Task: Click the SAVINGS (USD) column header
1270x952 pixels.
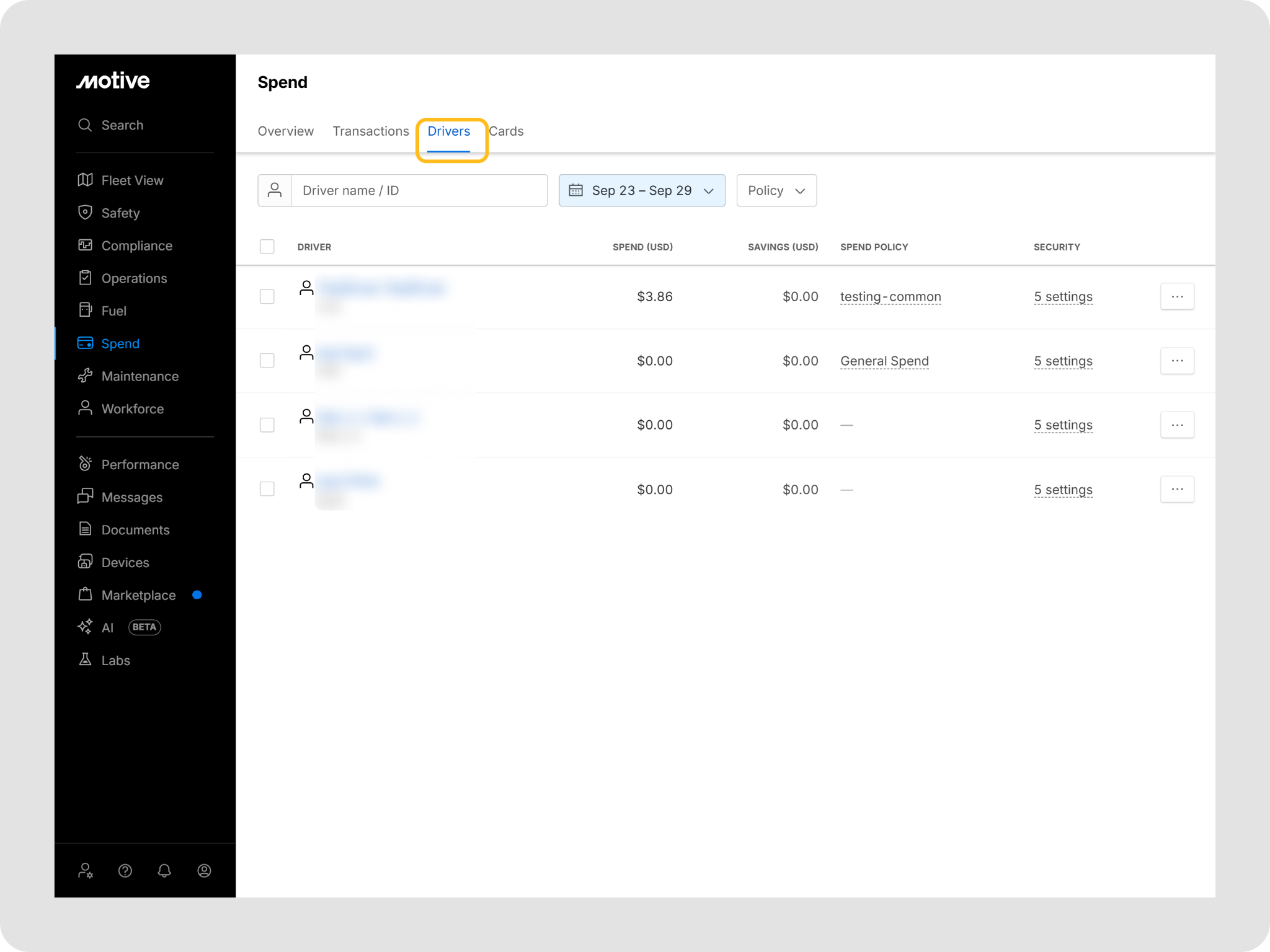Action: click(x=783, y=247)
